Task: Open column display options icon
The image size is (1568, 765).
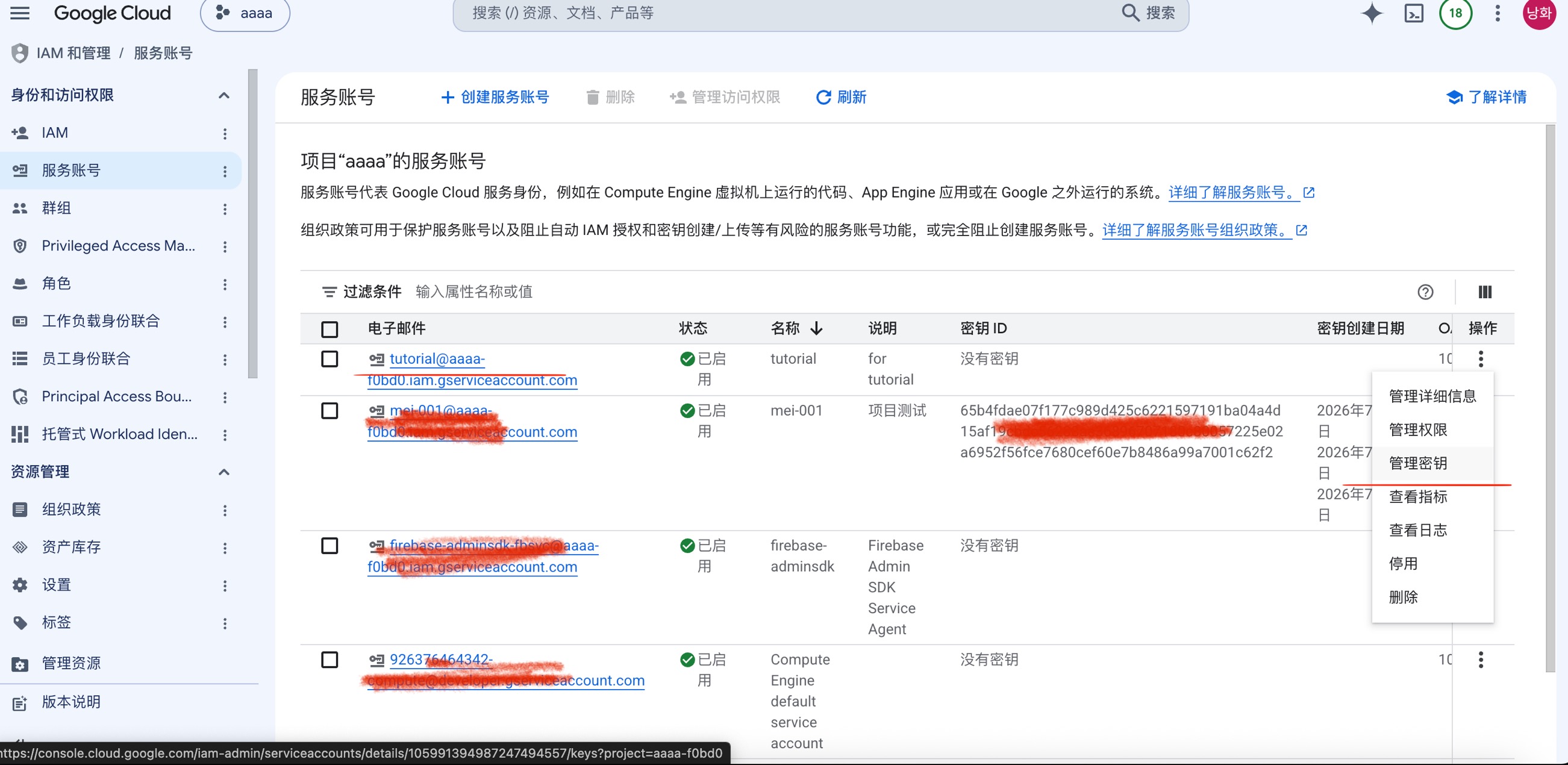Action: coord(1485,292)
